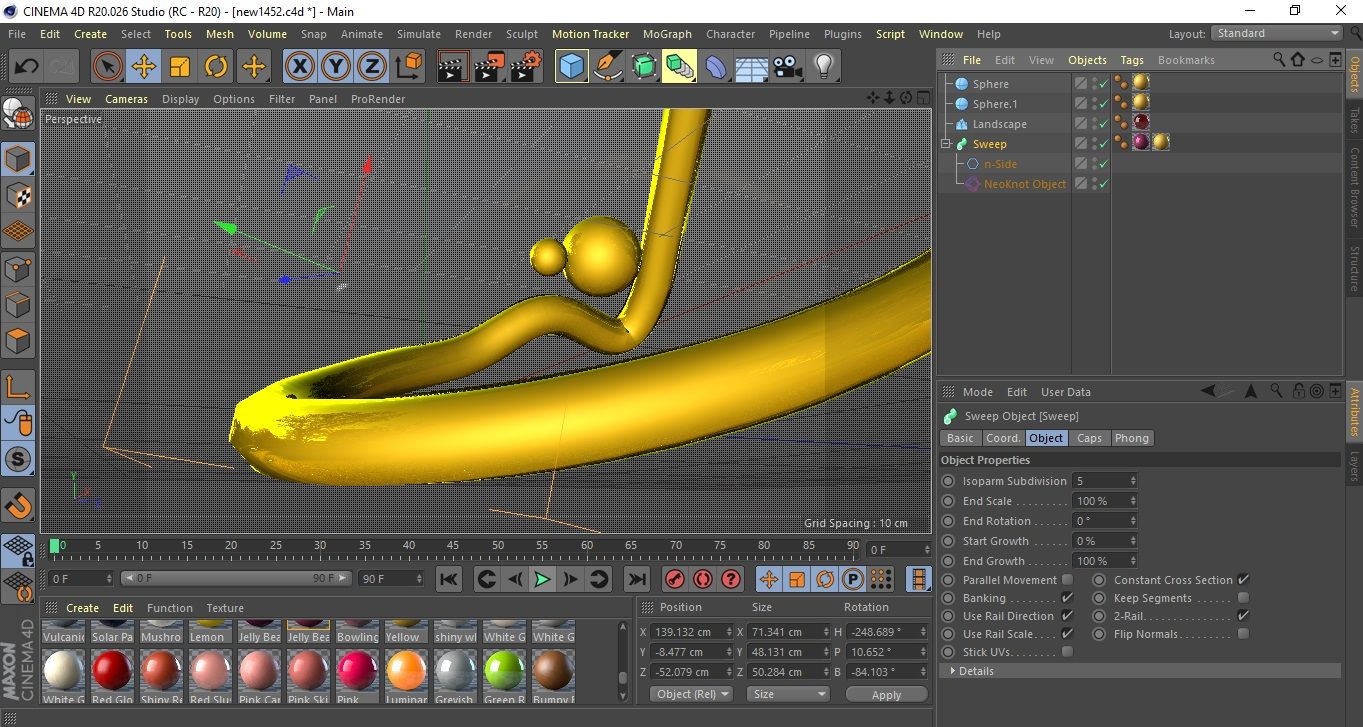
Task: Switch to the Caps tab
Action: (1089, 438)
